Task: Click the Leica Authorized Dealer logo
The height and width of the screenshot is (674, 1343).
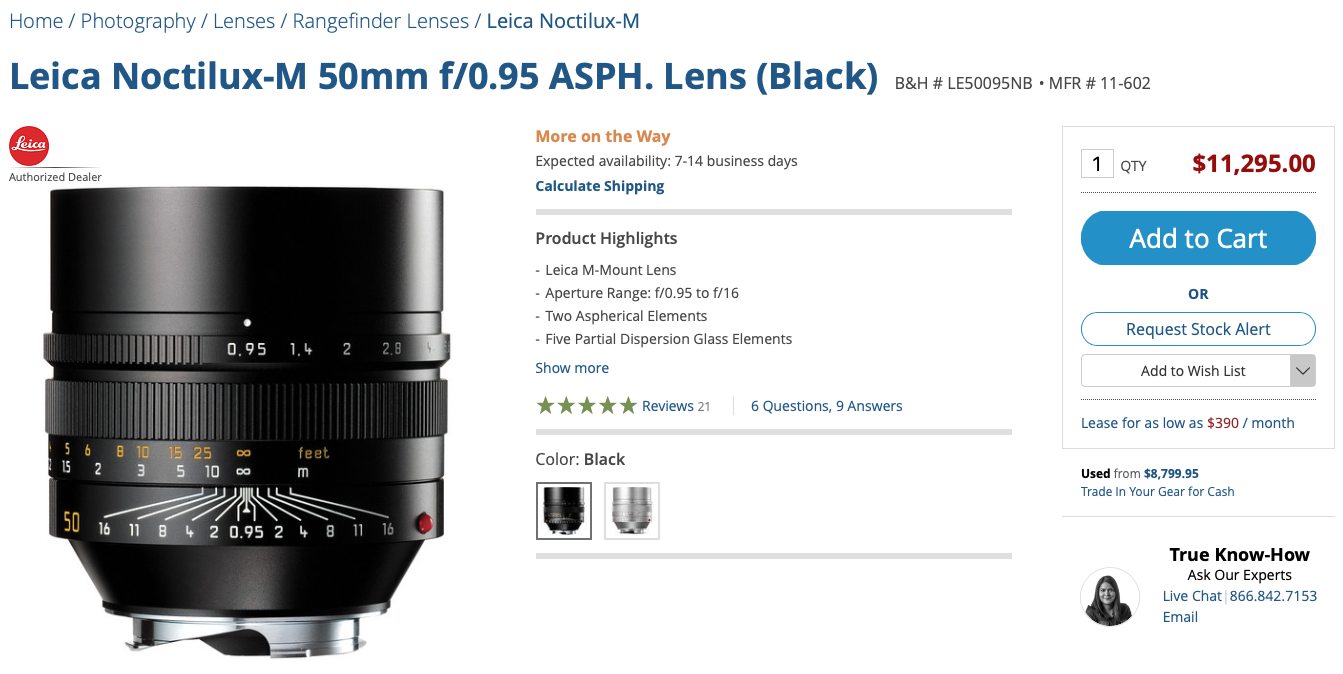Action: (x=30, y=147)
